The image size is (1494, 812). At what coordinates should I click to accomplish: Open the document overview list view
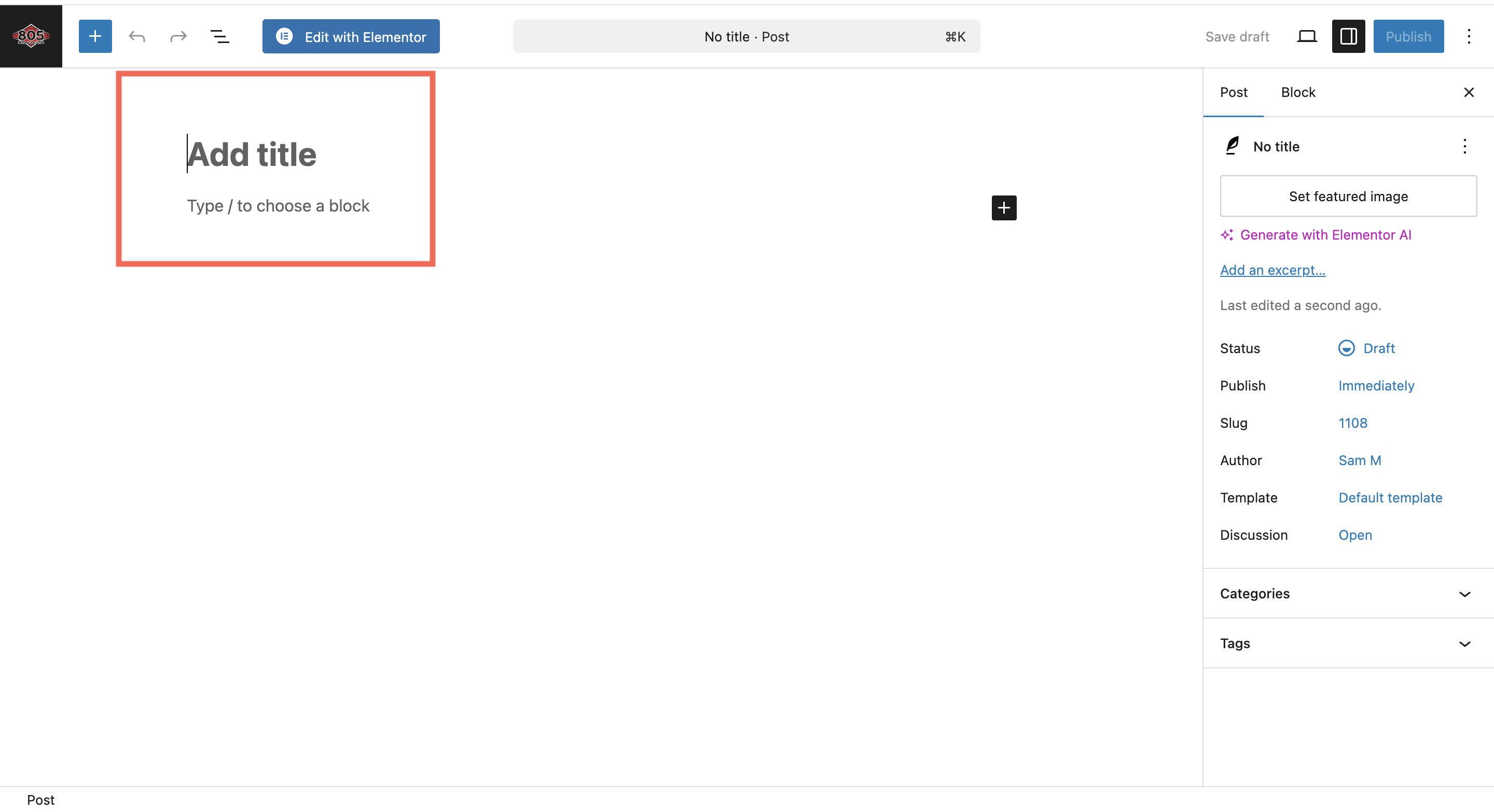[219, 36]
